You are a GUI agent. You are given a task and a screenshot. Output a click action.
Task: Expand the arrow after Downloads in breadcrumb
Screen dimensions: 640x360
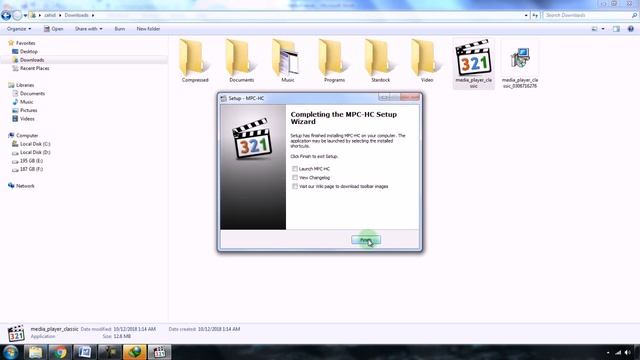(x=93, y=15)
